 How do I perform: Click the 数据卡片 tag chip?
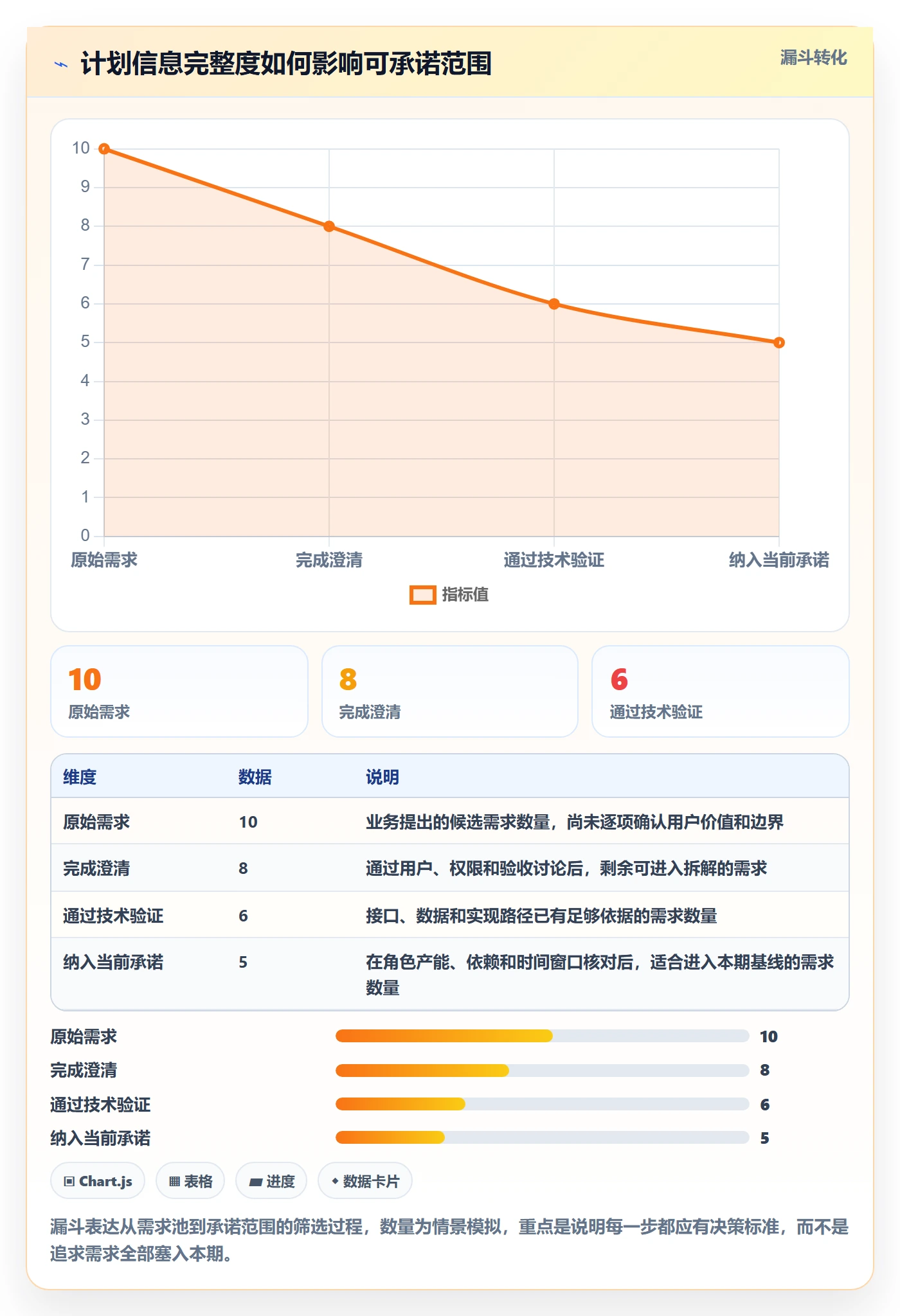[x=365, y=1181]
